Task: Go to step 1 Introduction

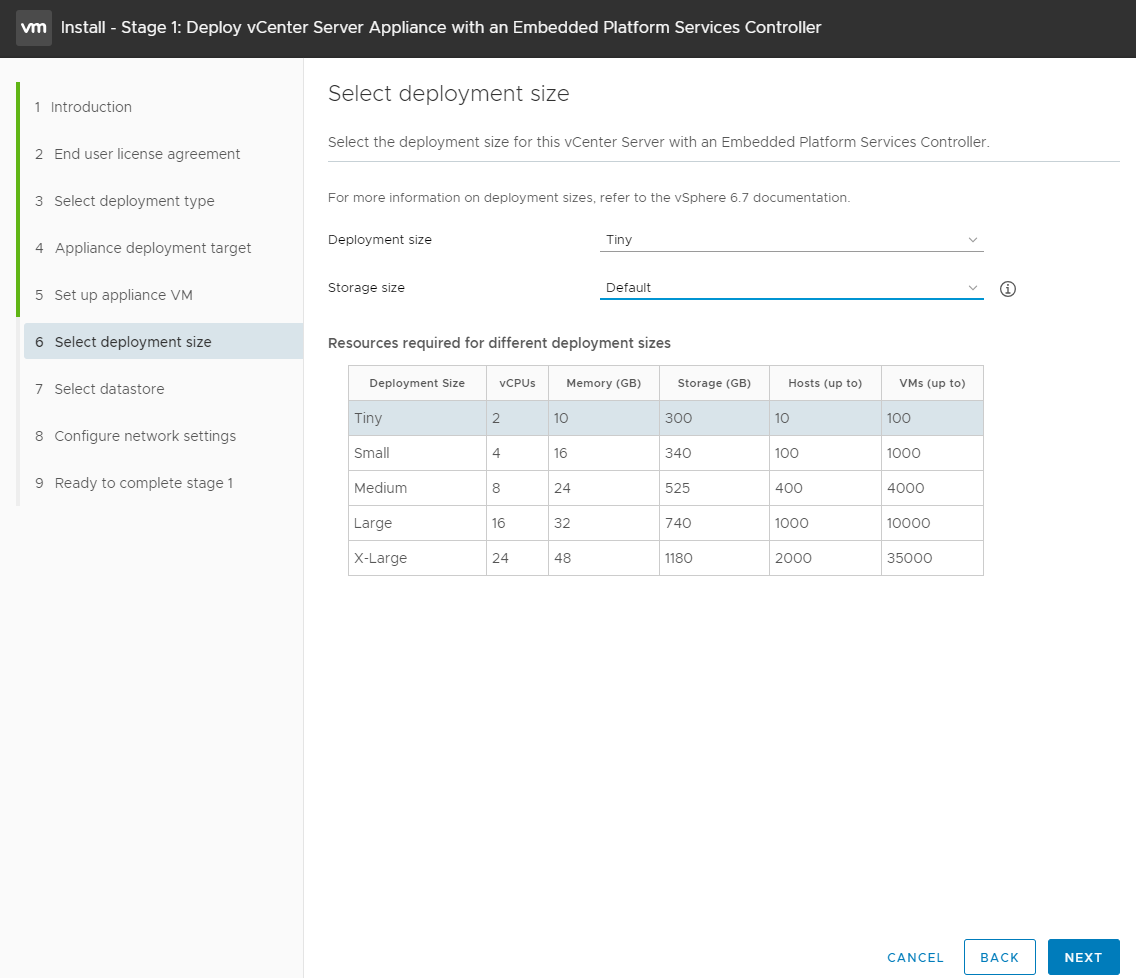Action: coord(83,107)
